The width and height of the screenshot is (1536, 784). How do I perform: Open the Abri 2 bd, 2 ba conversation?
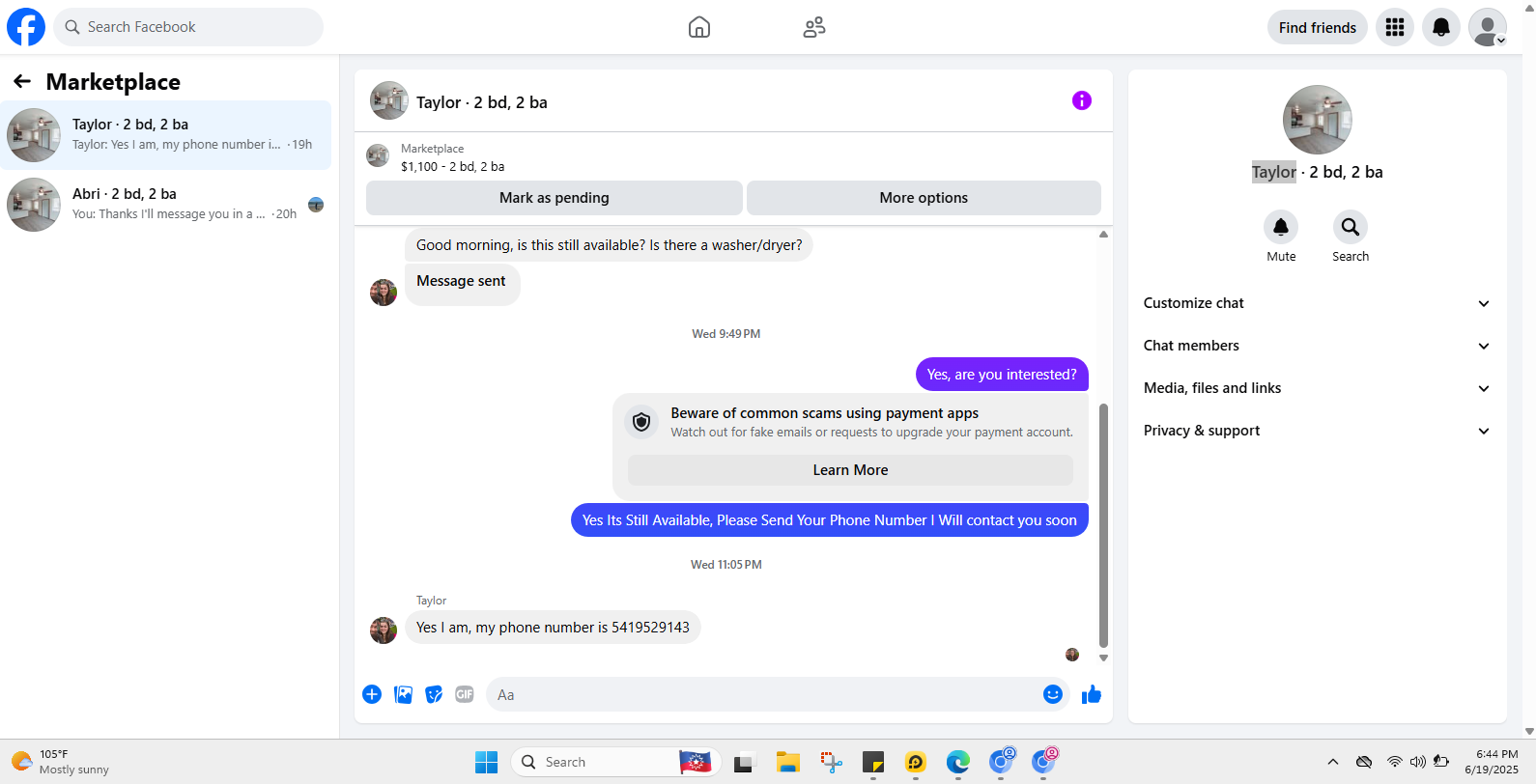tap(165, 205)
